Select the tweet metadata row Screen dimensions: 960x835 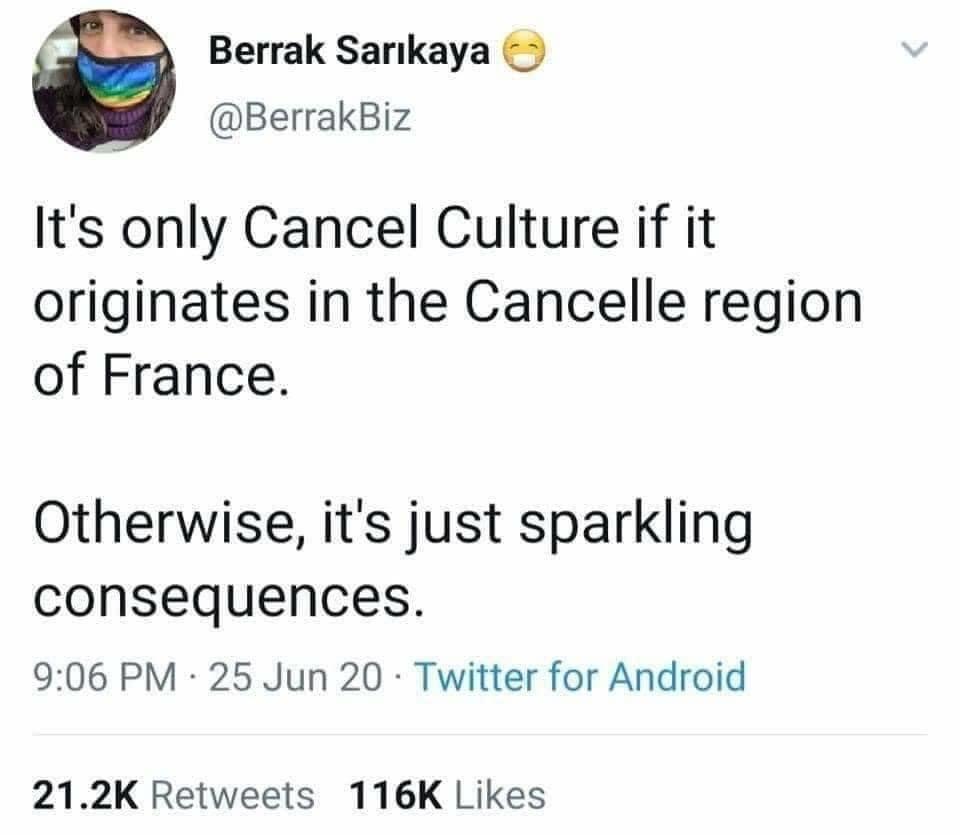[389, 677]
